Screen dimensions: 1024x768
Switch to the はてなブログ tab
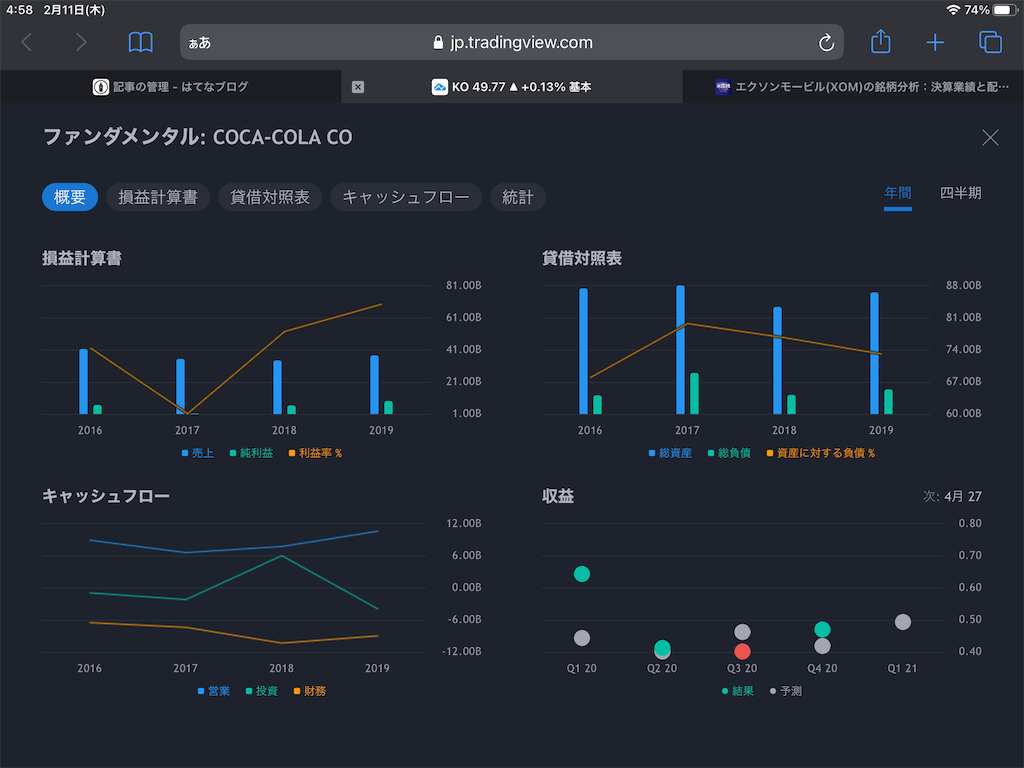coord(170,87)
